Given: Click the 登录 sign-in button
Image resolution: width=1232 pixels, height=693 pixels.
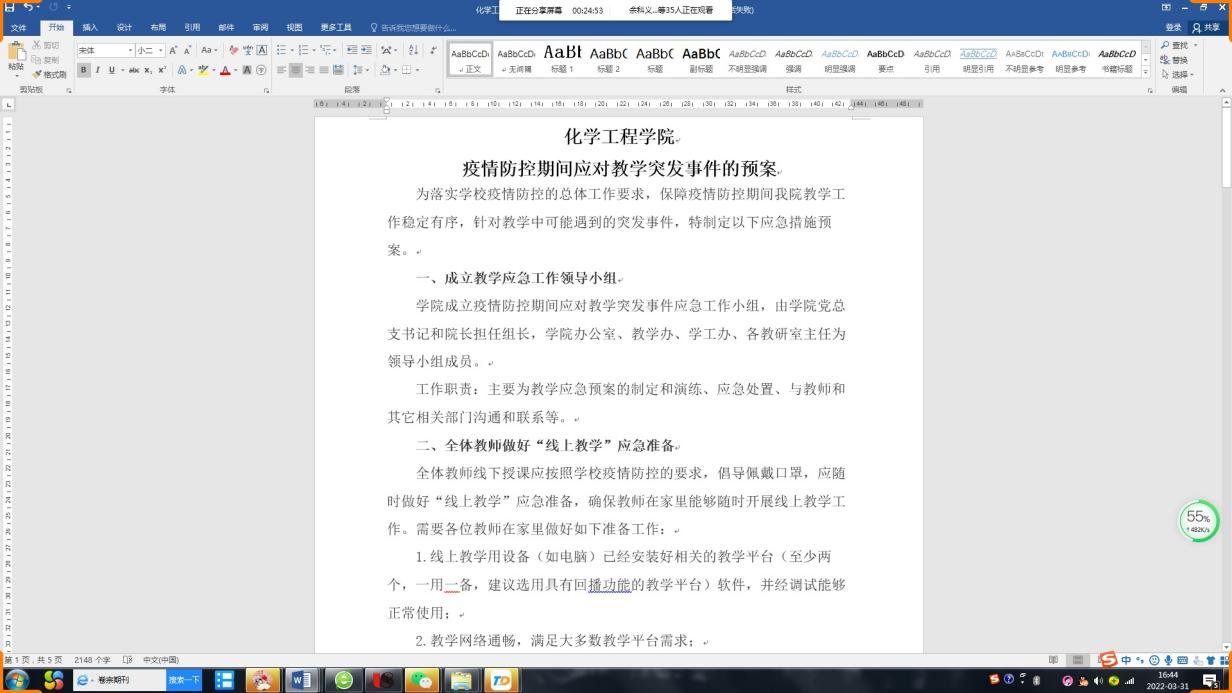Looking at the screenshot, I should point(1171,27).
